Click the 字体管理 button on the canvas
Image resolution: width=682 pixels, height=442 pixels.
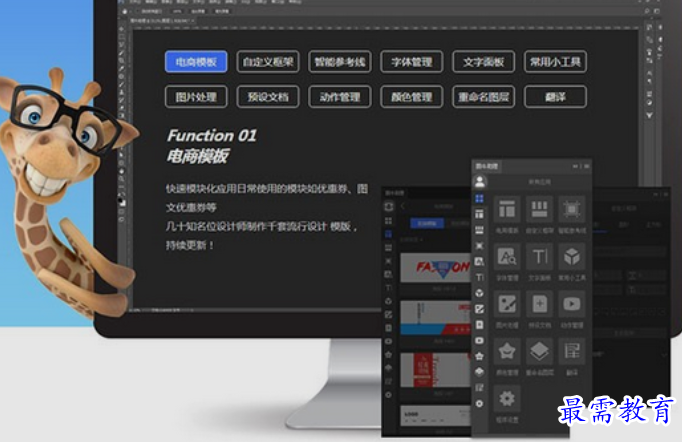411,62
